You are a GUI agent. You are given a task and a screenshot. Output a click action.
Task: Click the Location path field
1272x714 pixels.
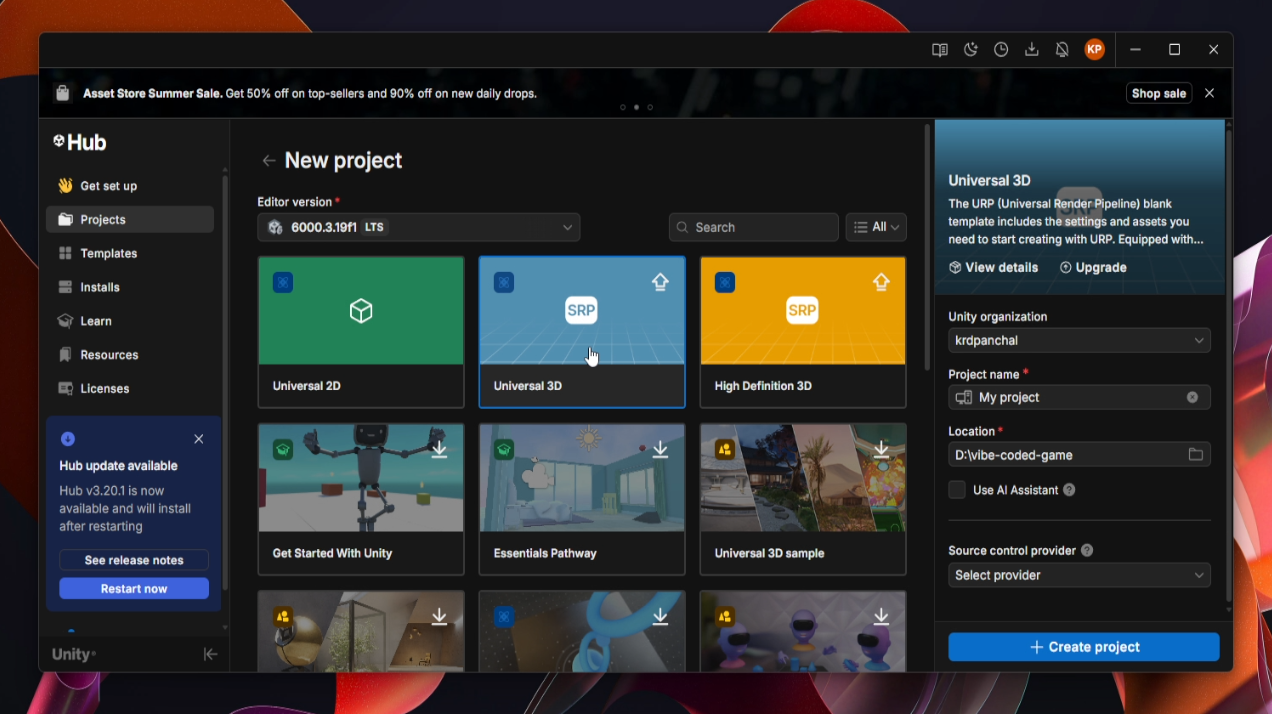[1079, 455]
